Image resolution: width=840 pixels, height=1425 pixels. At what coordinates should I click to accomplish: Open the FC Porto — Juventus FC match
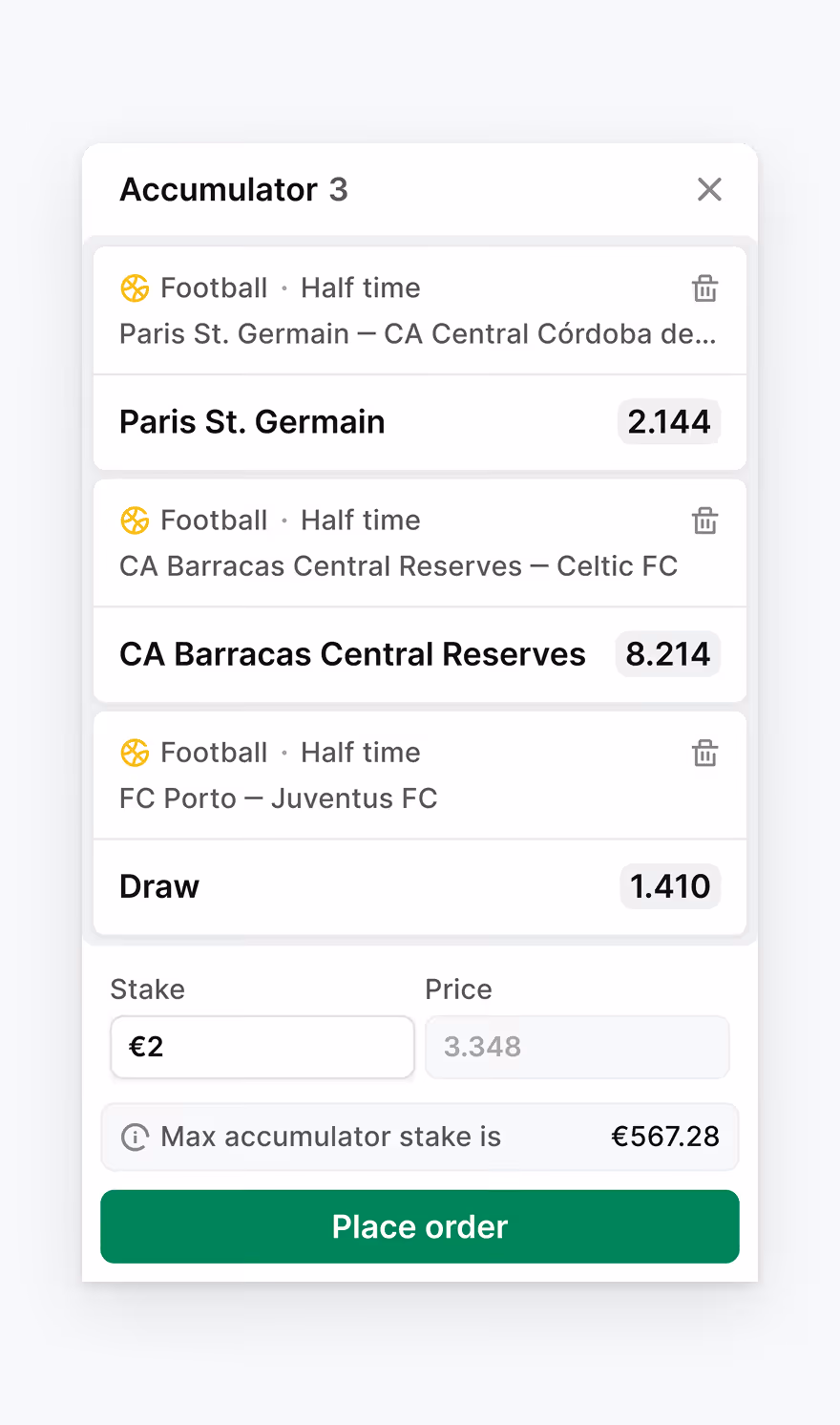point(278,798)
